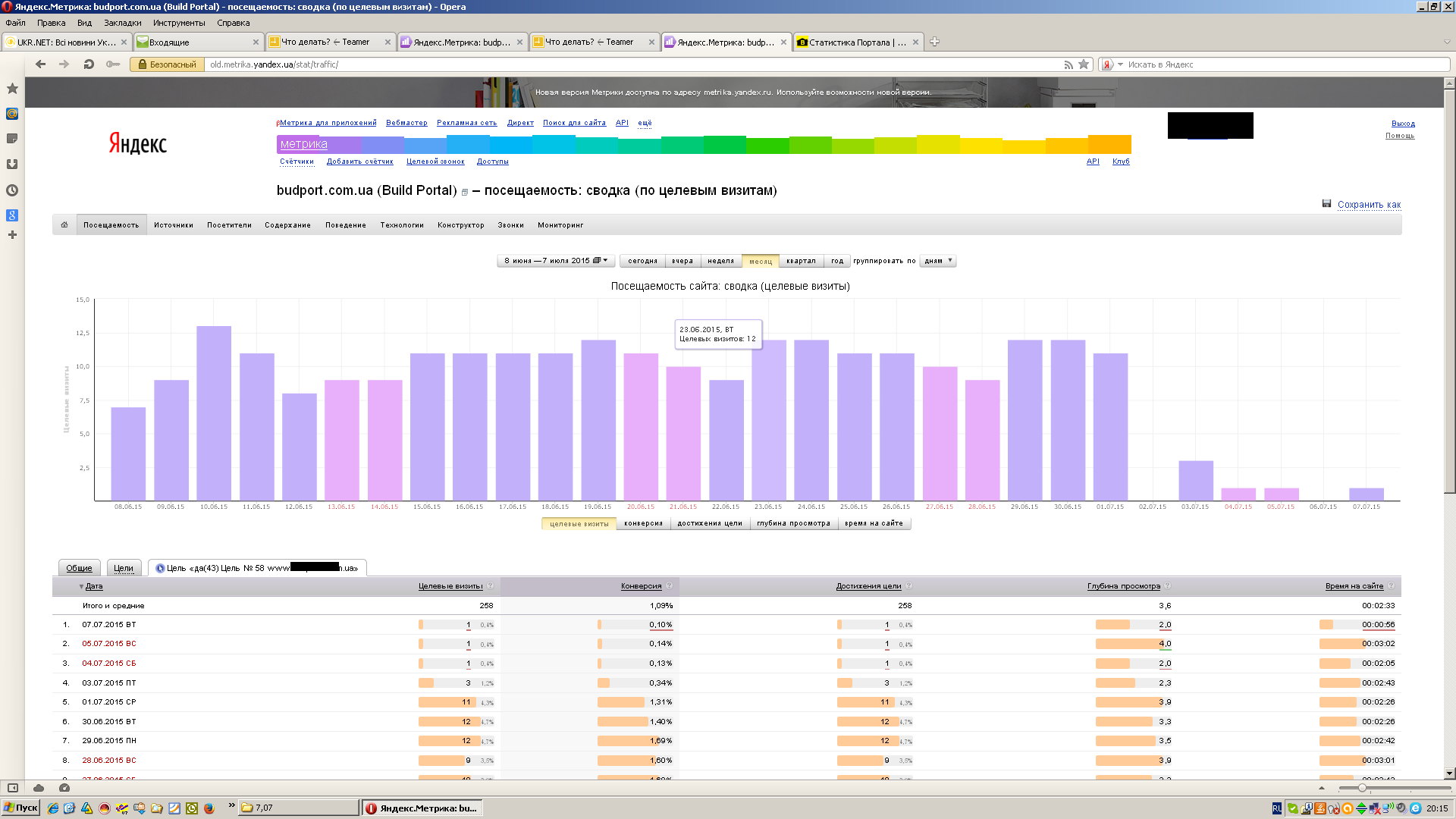Image resolution: width=1456 pixels, height=819 pixels.
Task: Expand the ещё services link
Action: tap(645, 123)
